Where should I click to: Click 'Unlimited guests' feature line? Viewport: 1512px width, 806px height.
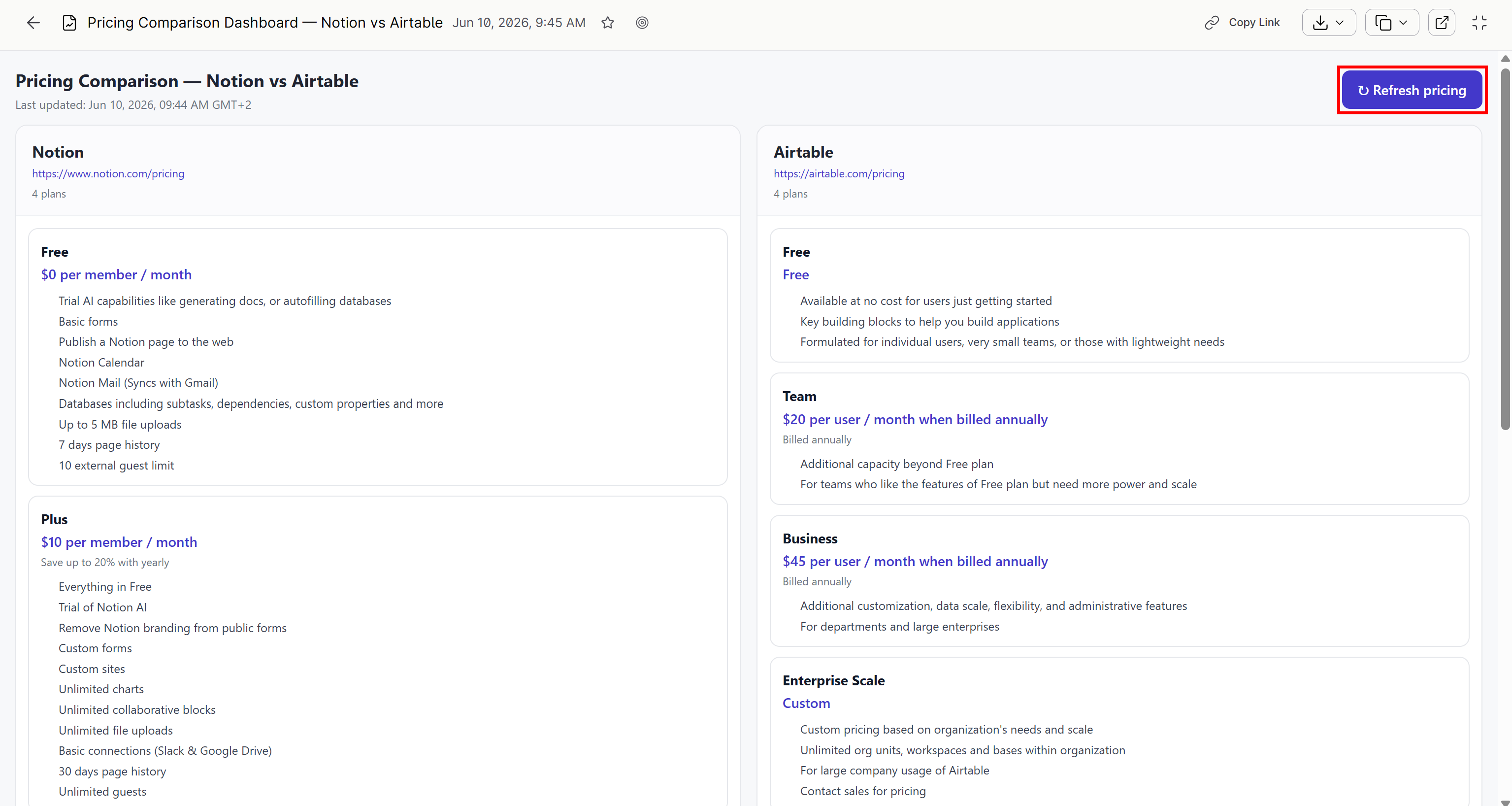tap(103, 792)
